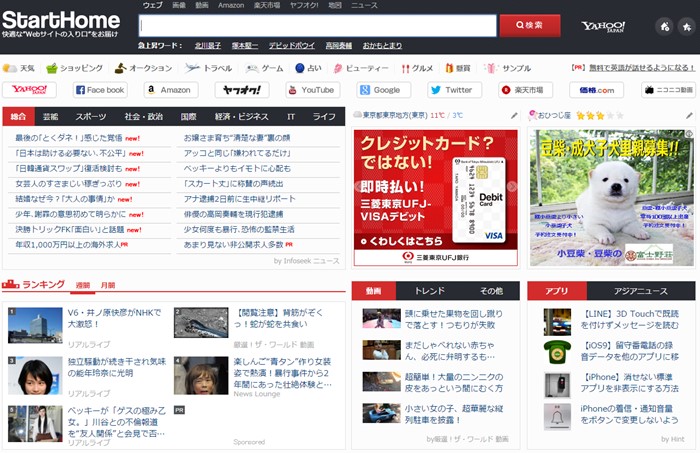Switch to スポーツ news tab
Screen dimensions: 700x453
pyautogui.click(x=91, y=116)
